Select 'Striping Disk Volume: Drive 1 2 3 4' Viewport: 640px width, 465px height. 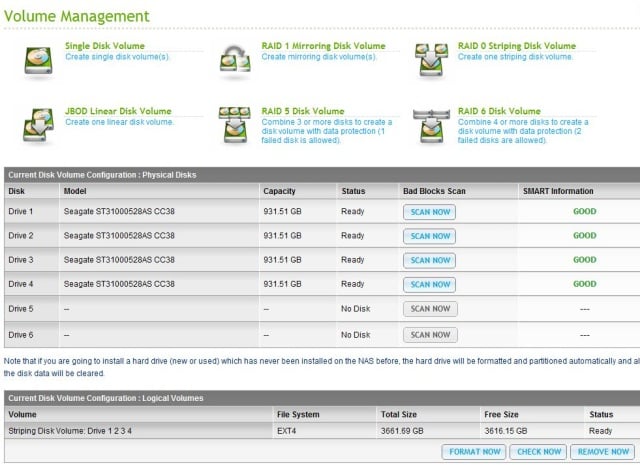pos(70,431)
